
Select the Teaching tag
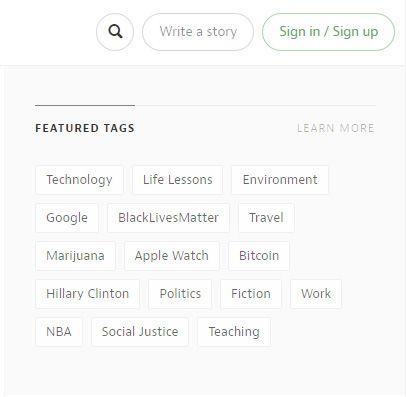234,332
